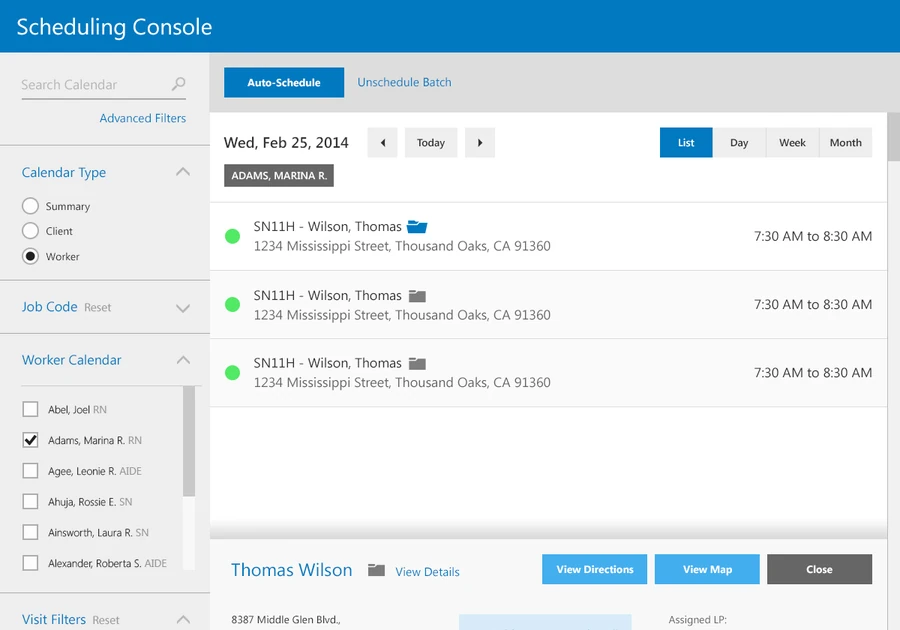Open View Details for Thomas Wilson
The image size is (900, 630).
tap(428, 571)
